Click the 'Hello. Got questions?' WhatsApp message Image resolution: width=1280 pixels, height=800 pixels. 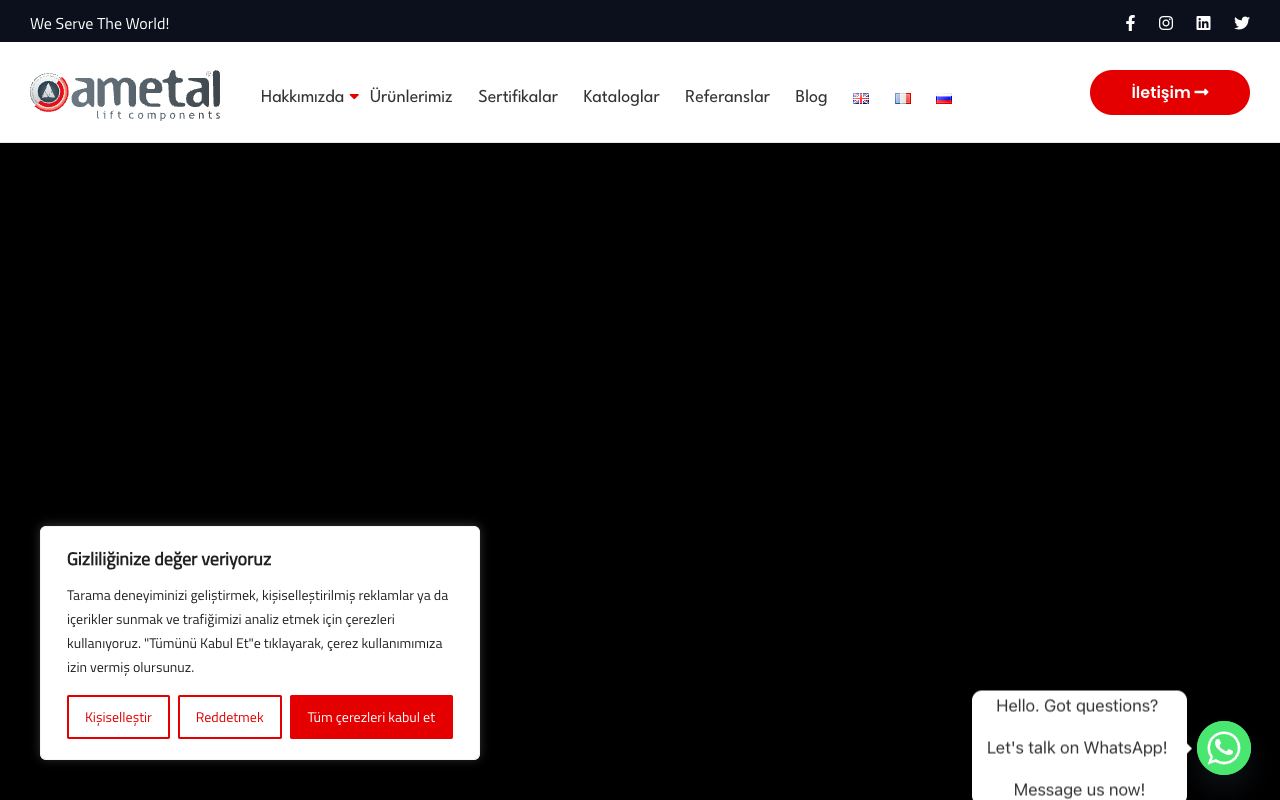point(1077,706)
